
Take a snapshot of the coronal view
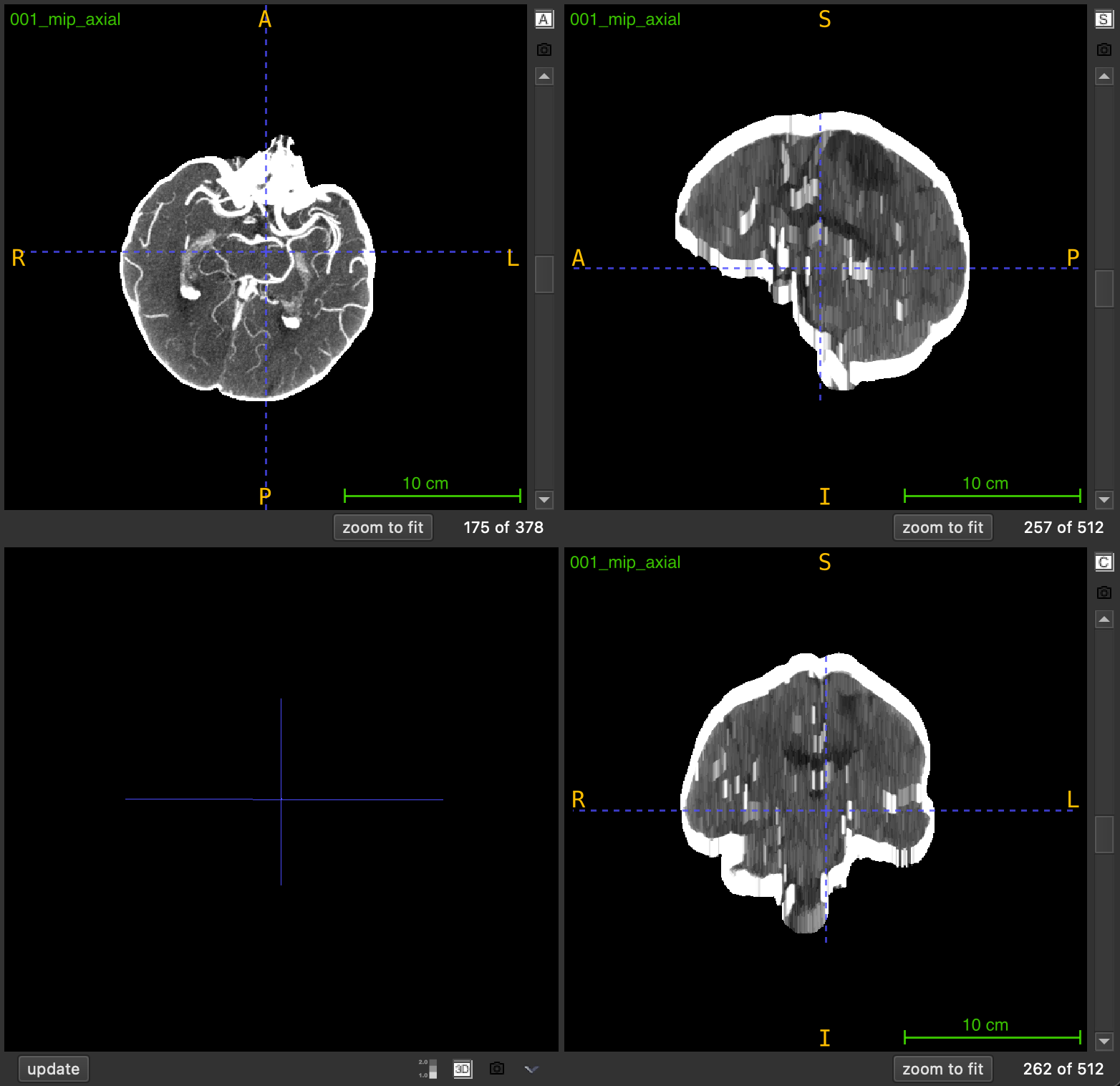(x=1104, y=592)
